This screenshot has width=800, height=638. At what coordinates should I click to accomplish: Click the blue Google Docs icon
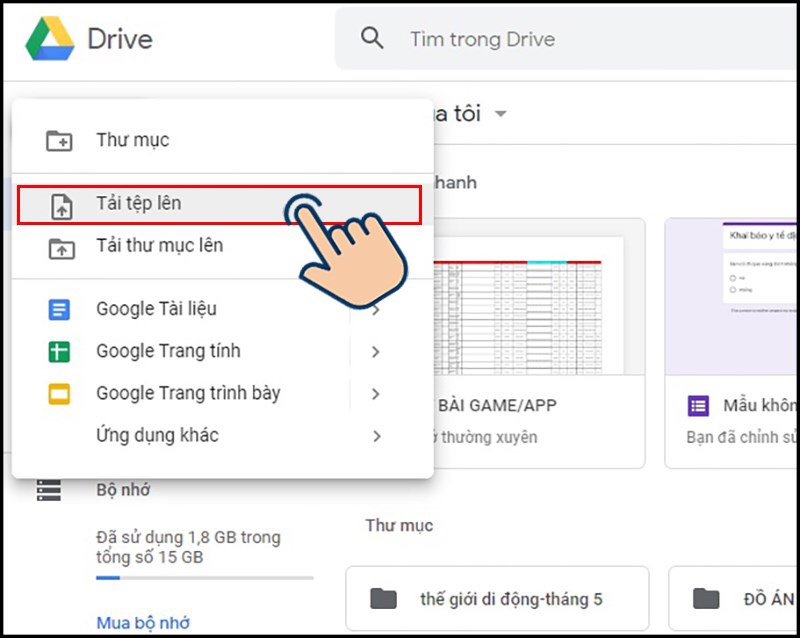pos(59,309)
